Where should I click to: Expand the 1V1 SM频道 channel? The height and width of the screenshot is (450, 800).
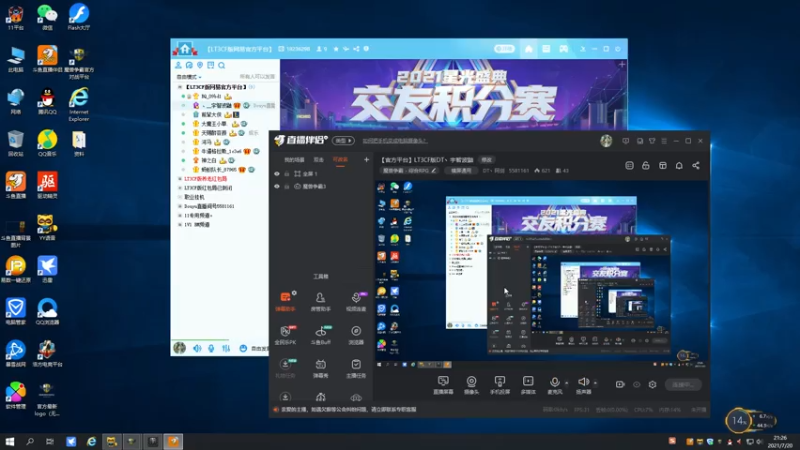(180, 224)
